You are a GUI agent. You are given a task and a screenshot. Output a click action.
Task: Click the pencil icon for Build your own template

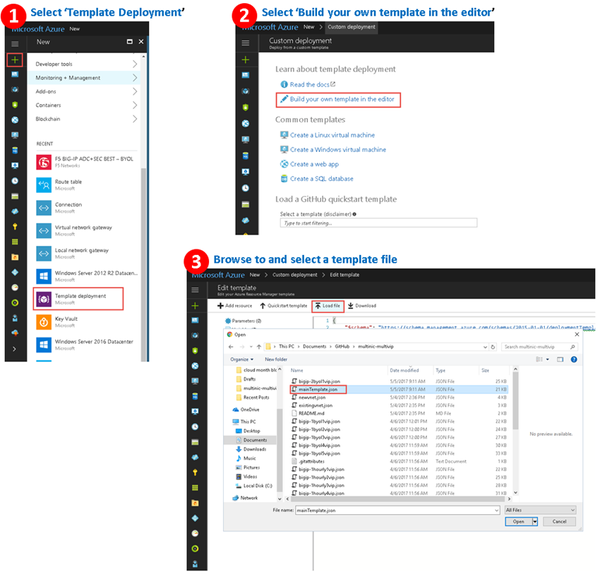[284, 99]
